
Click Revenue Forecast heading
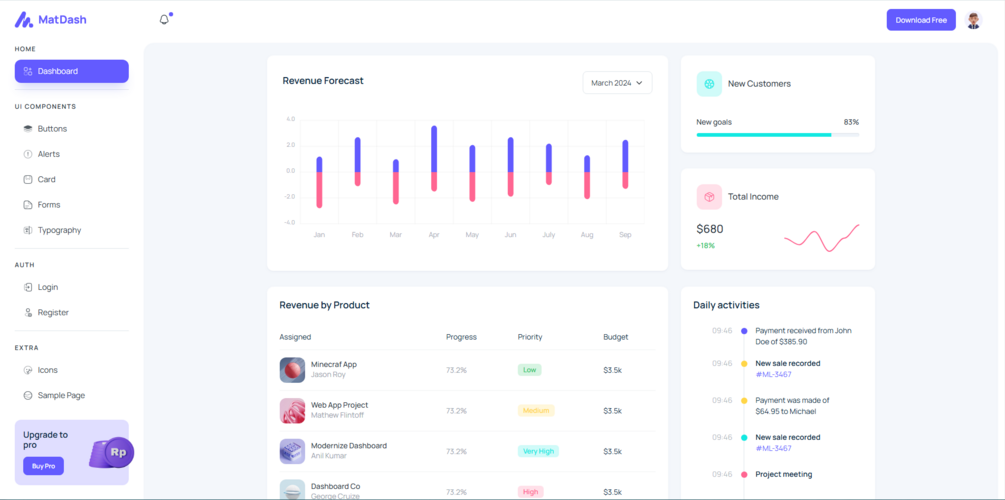323,81
